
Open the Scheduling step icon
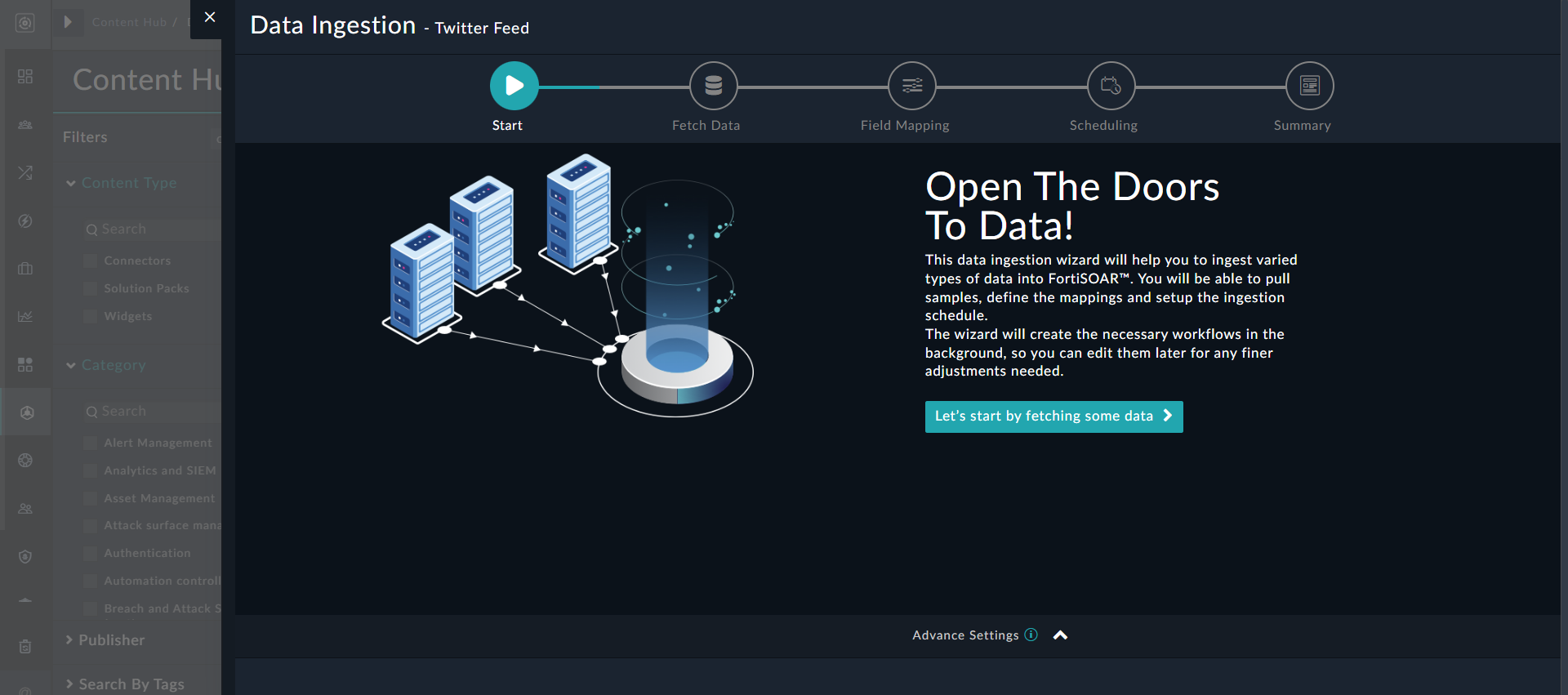tap(1111, 86)
